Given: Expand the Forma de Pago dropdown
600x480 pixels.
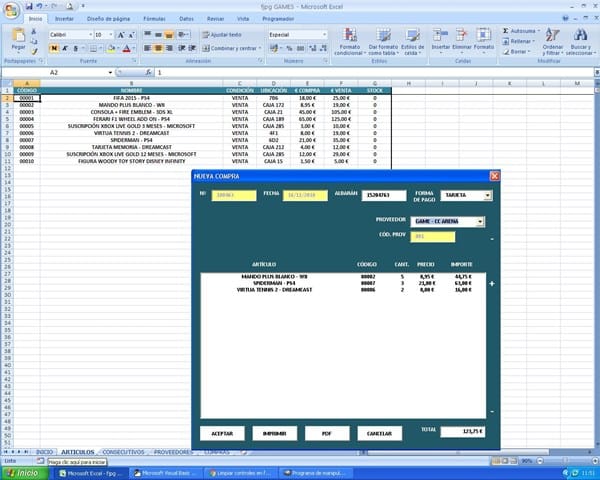Looking at the screenshot, I should [x=487, y=196].
